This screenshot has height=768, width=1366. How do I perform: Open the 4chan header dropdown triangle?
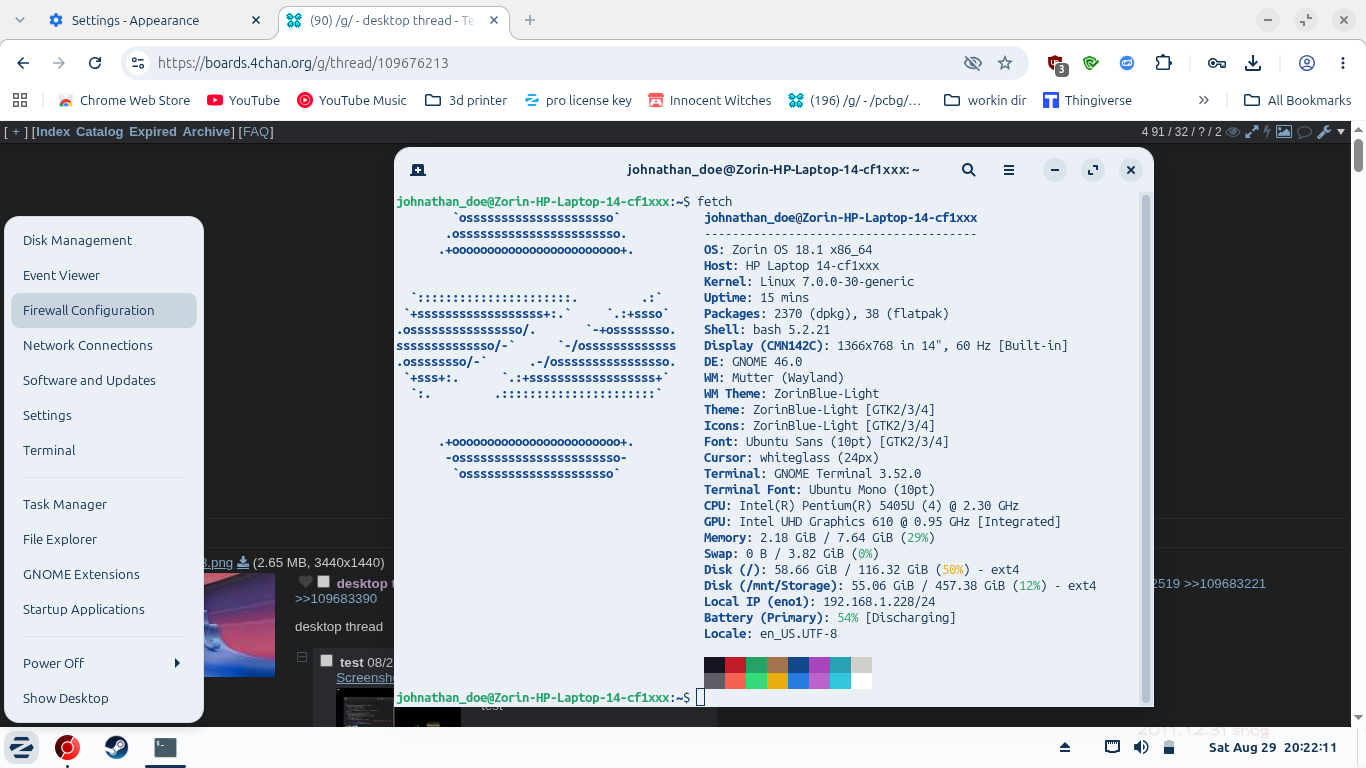pyautogui.click(x=1341, y=132)
